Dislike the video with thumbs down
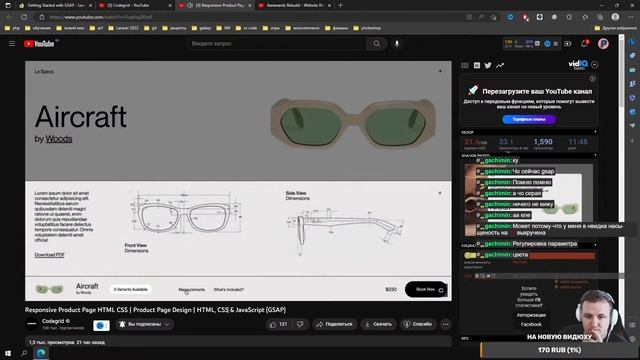 point(300,324)
